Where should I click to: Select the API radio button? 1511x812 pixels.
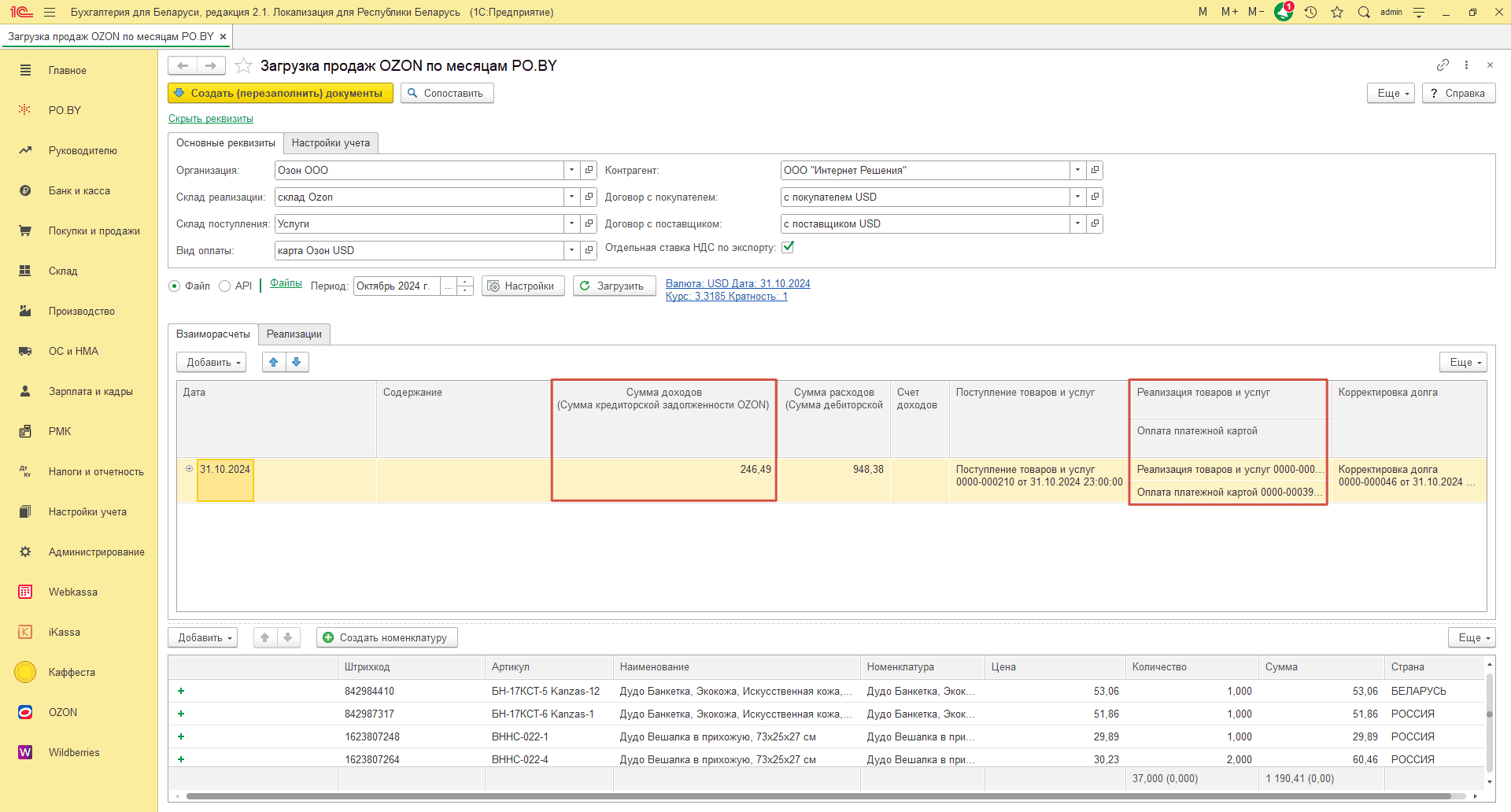[x=224, y=286]
